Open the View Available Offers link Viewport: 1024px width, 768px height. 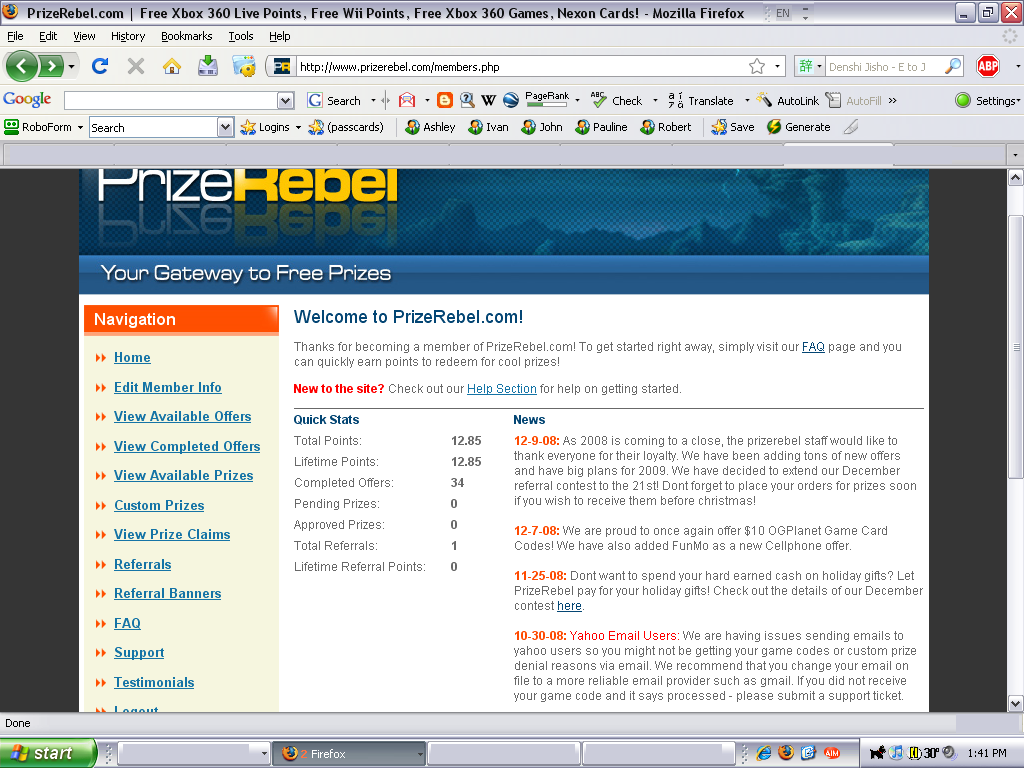click(x=182, y=416)
